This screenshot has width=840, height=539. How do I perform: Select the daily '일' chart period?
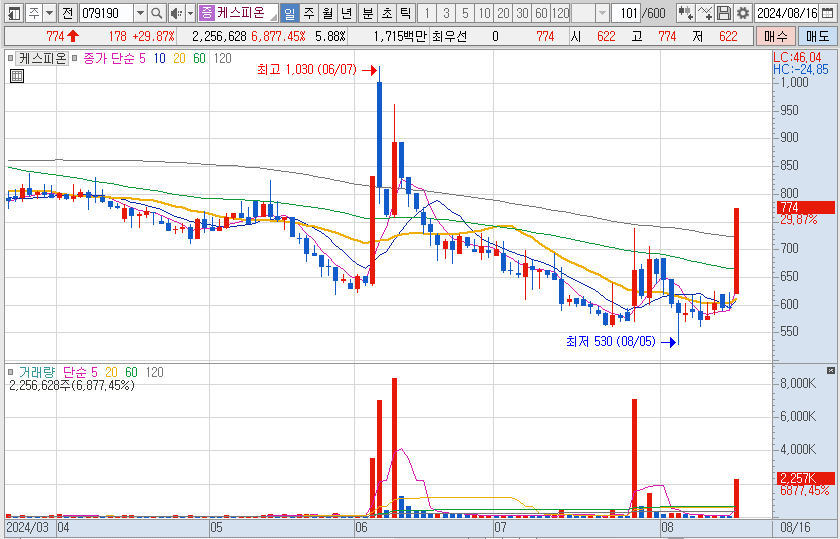pyautogui.click(x=289, y=13)
